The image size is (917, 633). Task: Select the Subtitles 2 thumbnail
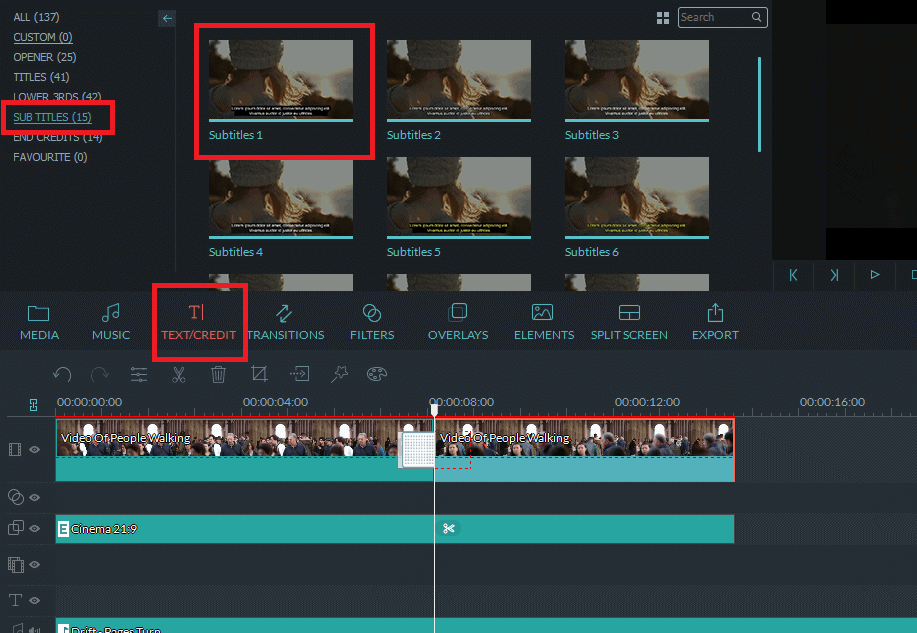(458, 81)
